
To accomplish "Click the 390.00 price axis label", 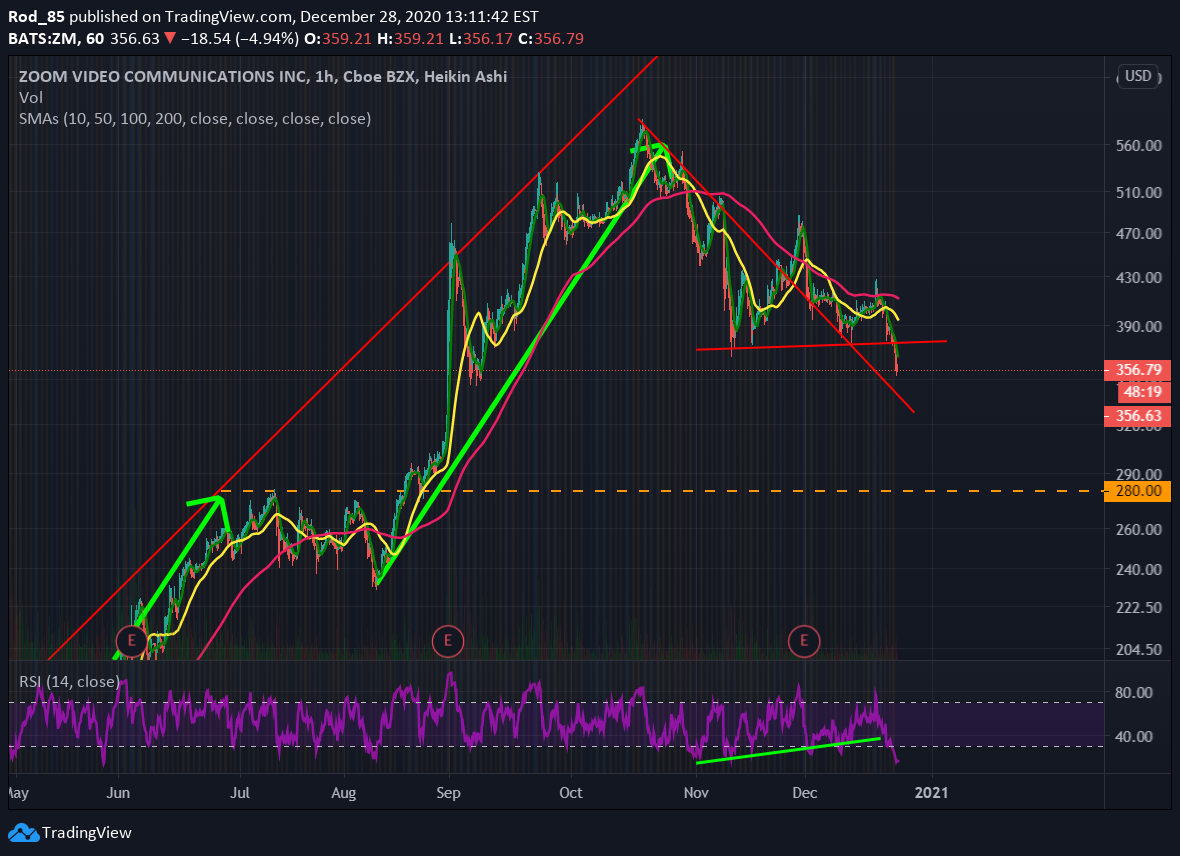I will (1139, 326).
